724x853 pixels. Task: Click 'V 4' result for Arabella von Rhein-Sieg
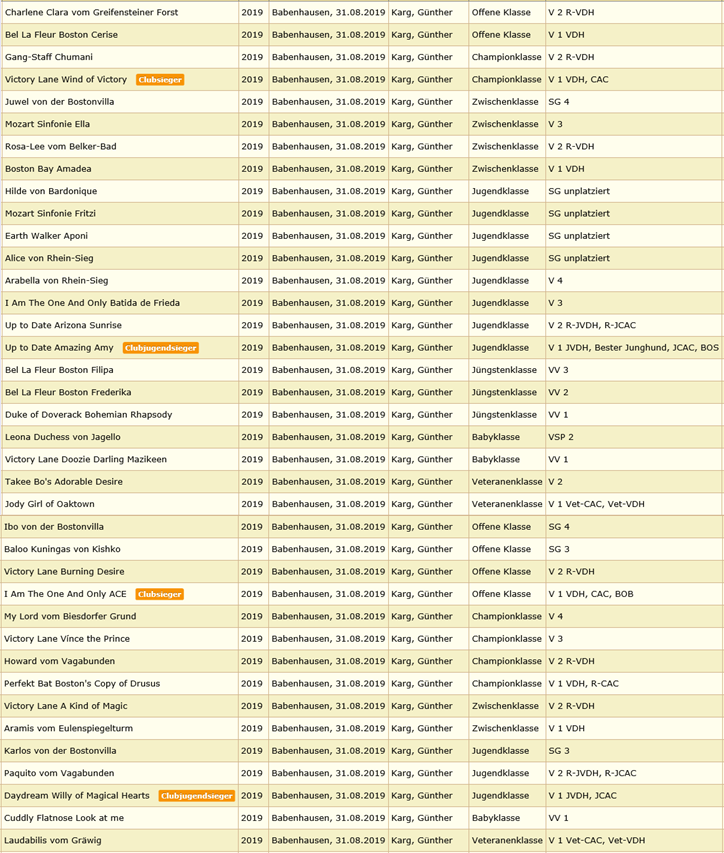[555, 280]
